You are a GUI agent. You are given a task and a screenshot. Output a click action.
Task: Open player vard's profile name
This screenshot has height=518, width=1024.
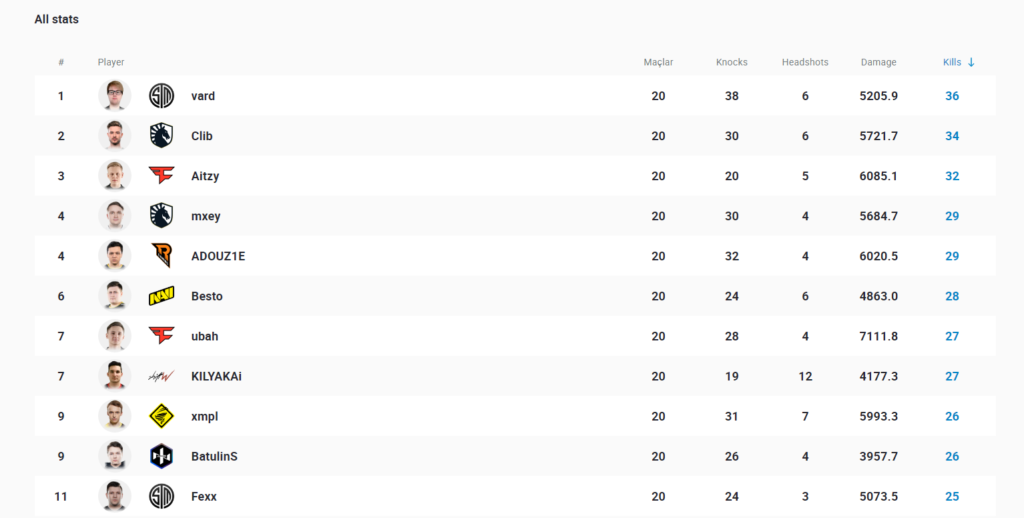click(x=203, y=96)
